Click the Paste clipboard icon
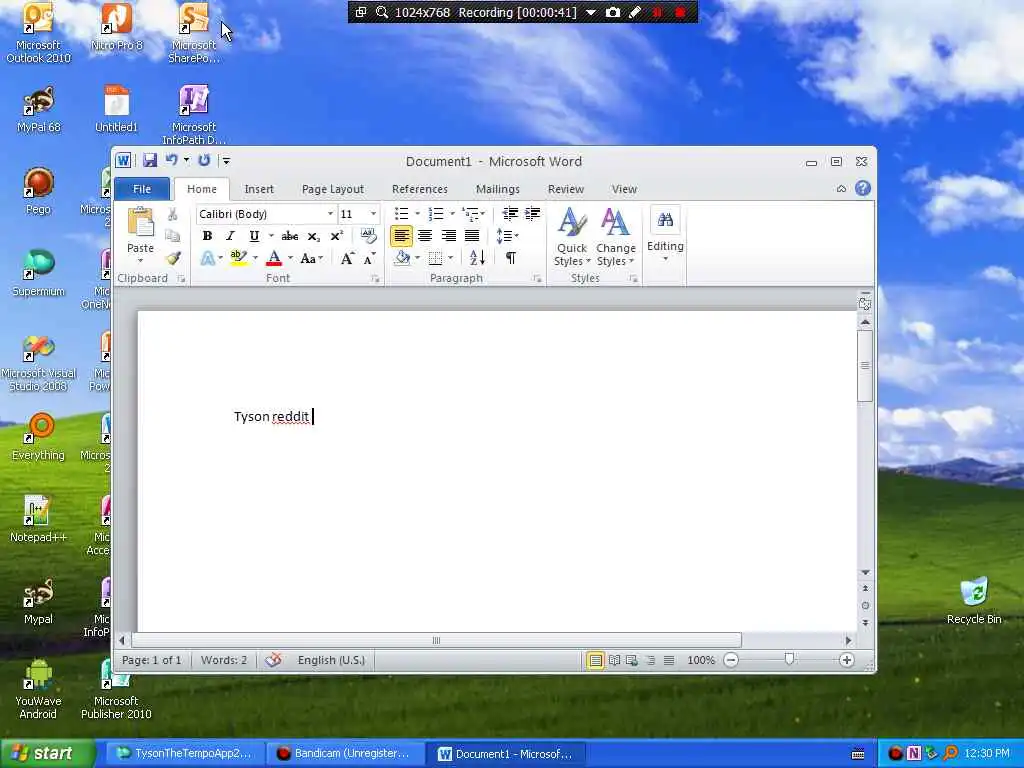 (x=140, y=221)
